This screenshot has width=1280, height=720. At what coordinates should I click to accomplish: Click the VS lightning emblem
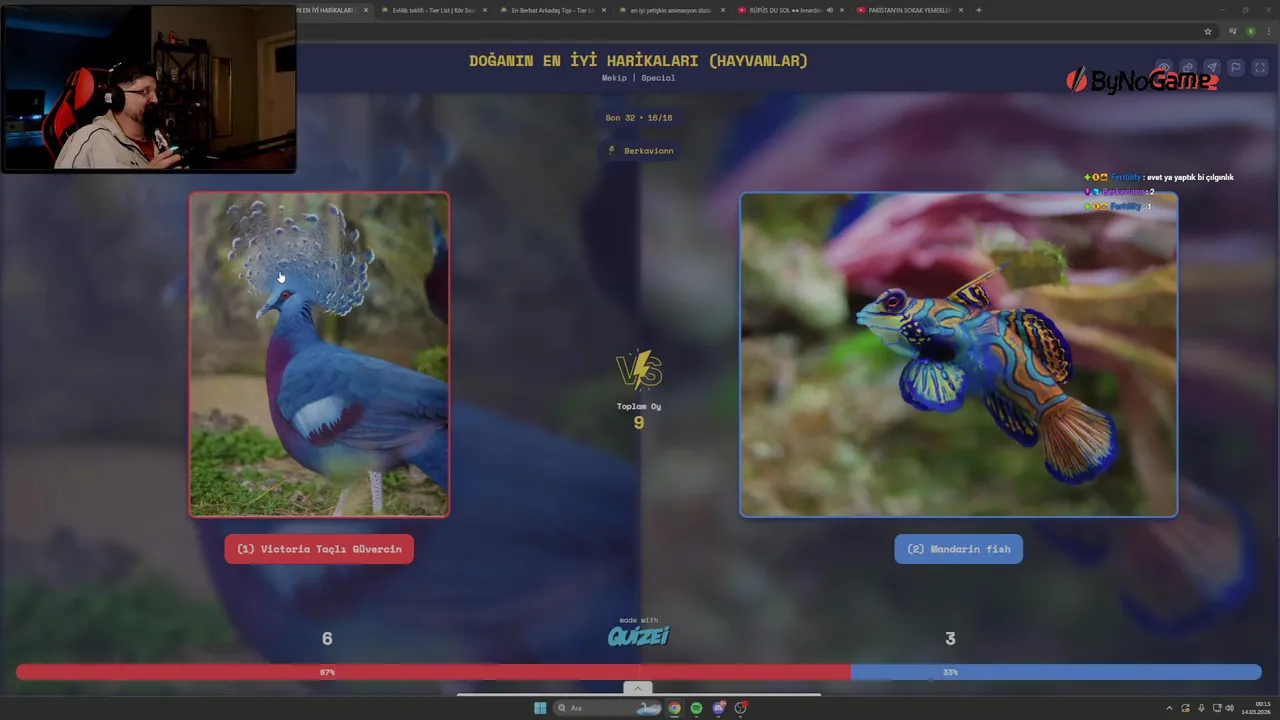pos(639,369)
